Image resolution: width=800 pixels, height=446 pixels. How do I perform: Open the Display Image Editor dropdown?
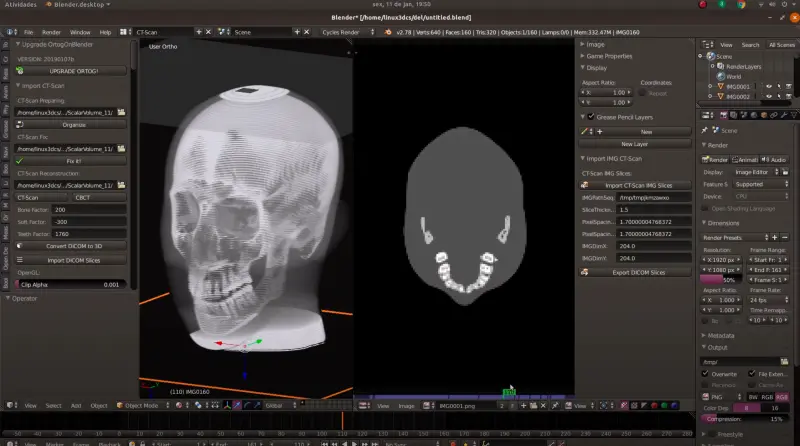pos(757,172)
